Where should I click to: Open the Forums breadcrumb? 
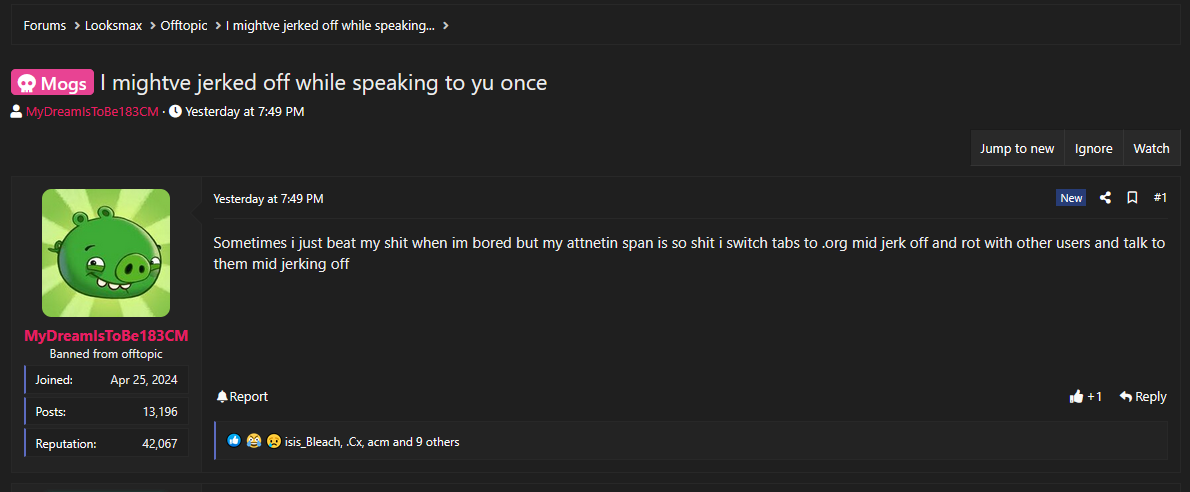pyautogui.click(x=44, y=25)
